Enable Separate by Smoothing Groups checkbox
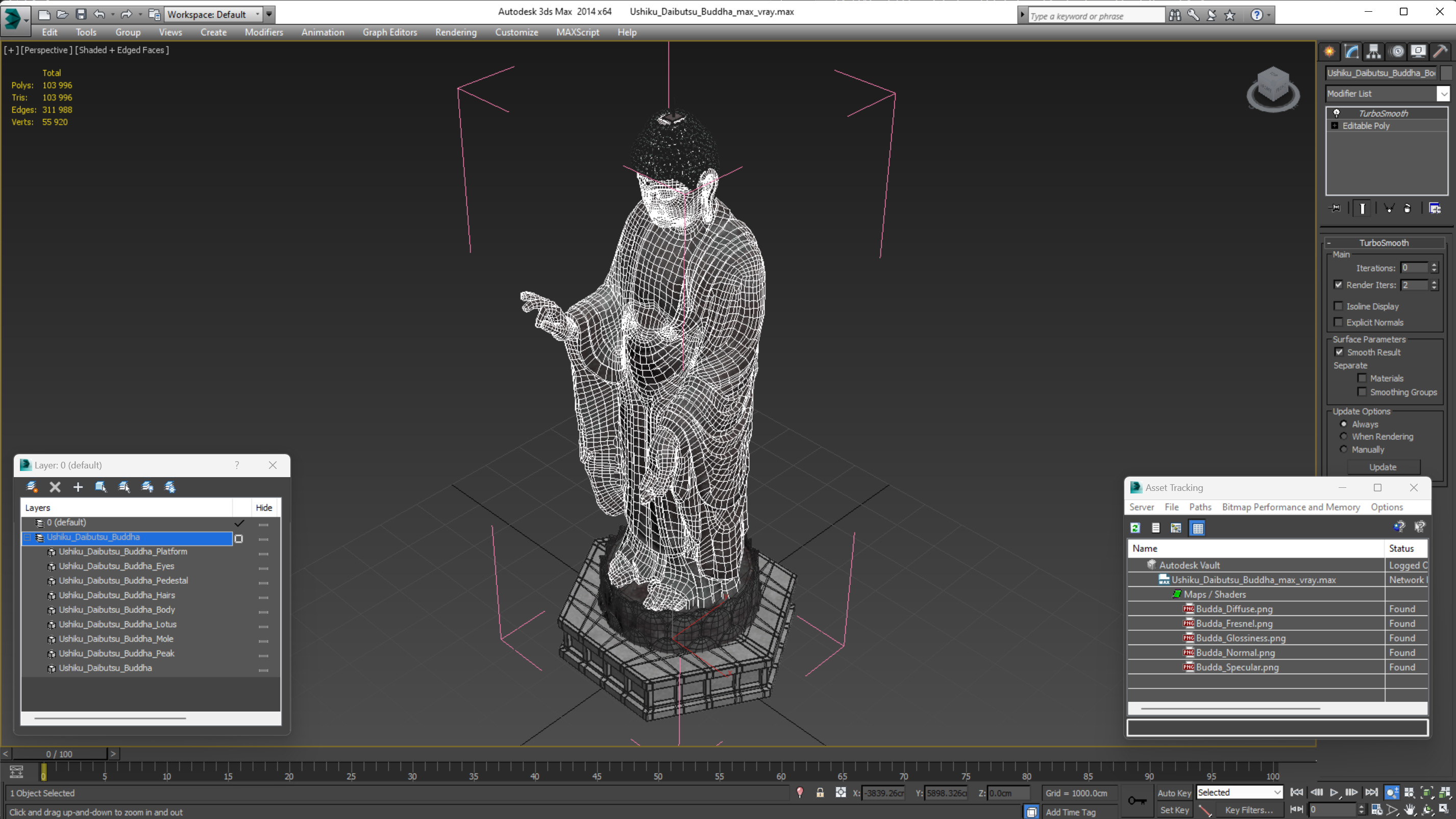 (x=1362, y=392)
